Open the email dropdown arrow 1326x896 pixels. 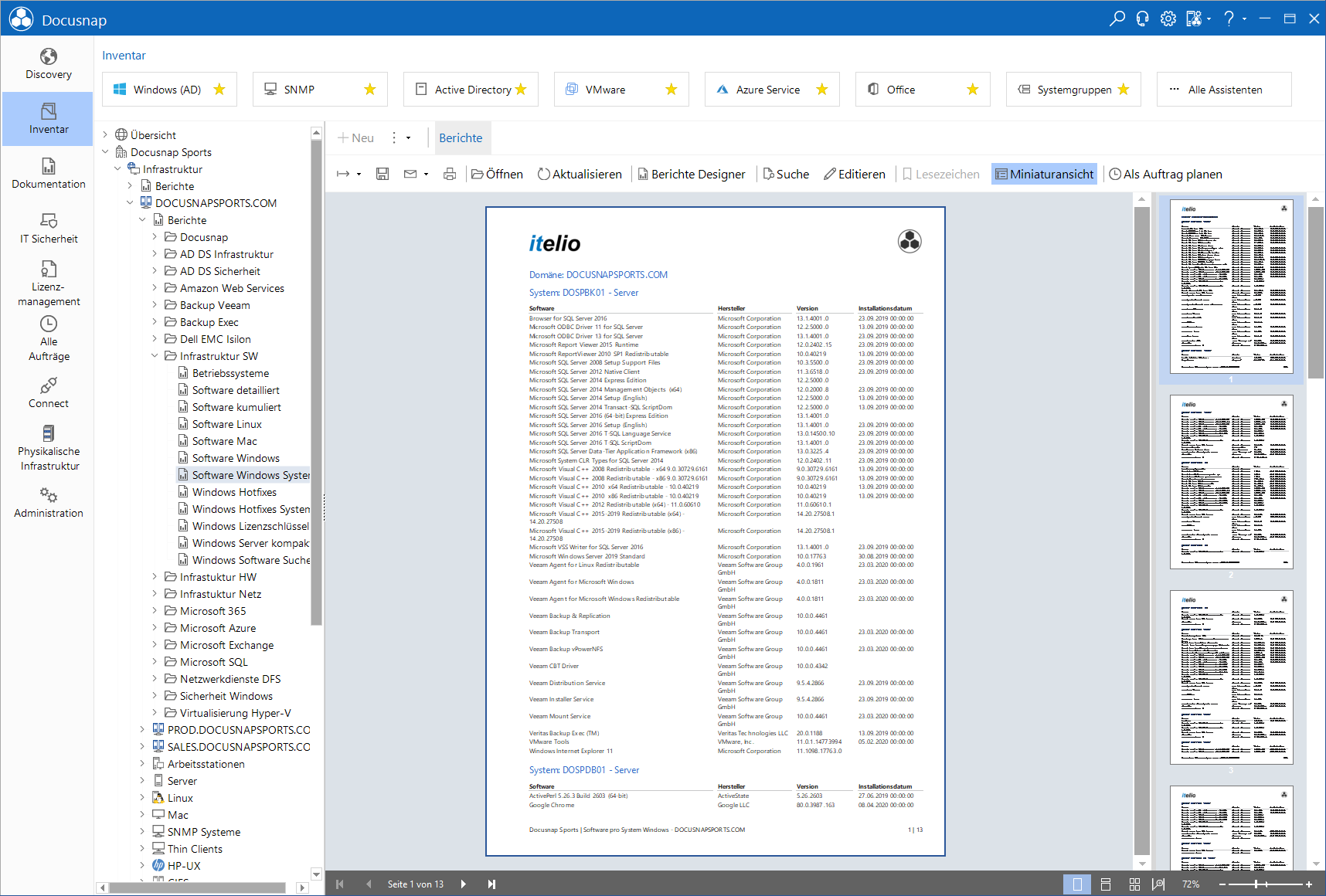coord(427,175)
